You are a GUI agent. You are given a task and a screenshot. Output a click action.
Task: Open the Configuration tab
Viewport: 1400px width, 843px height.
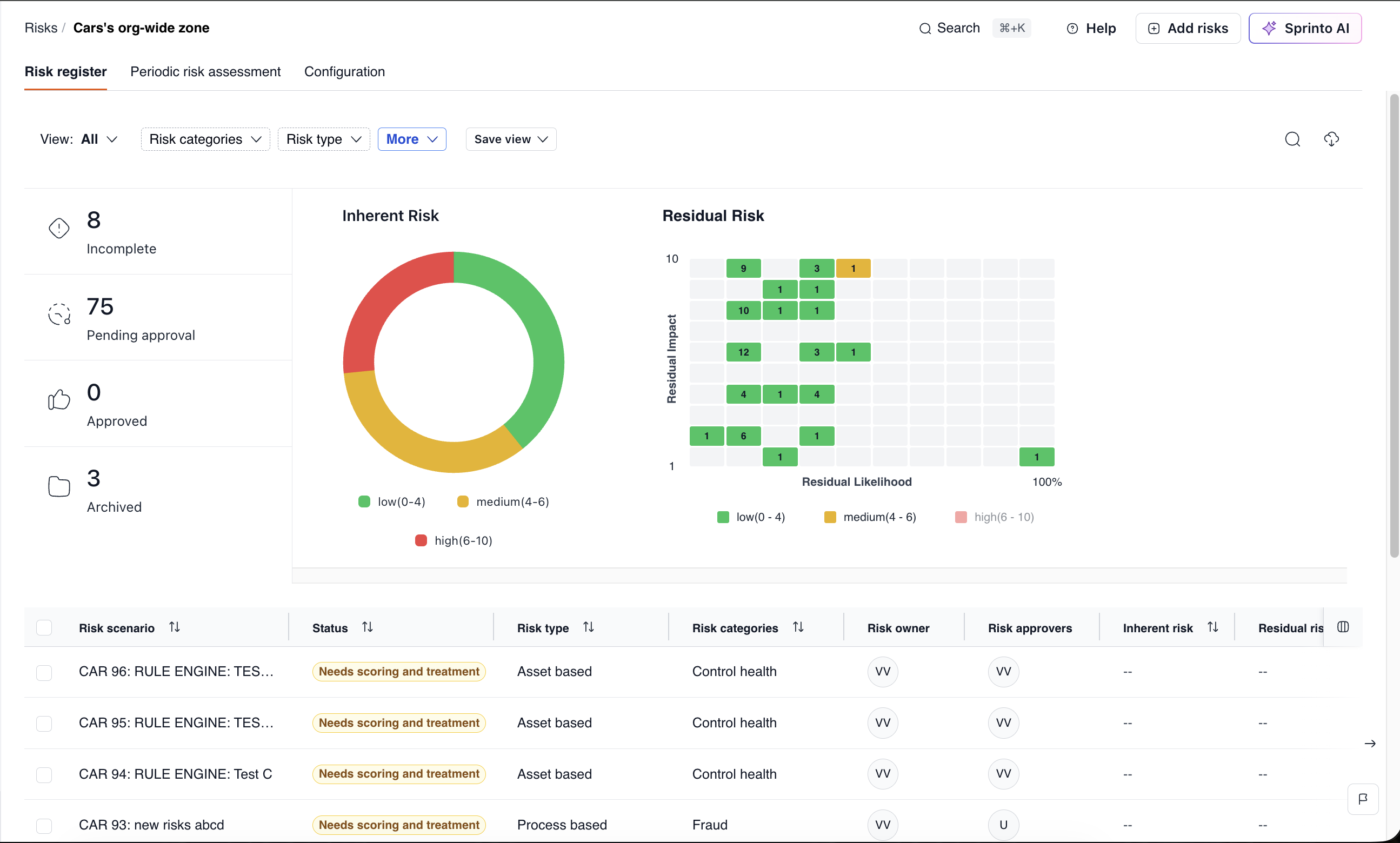pos(344,71)
